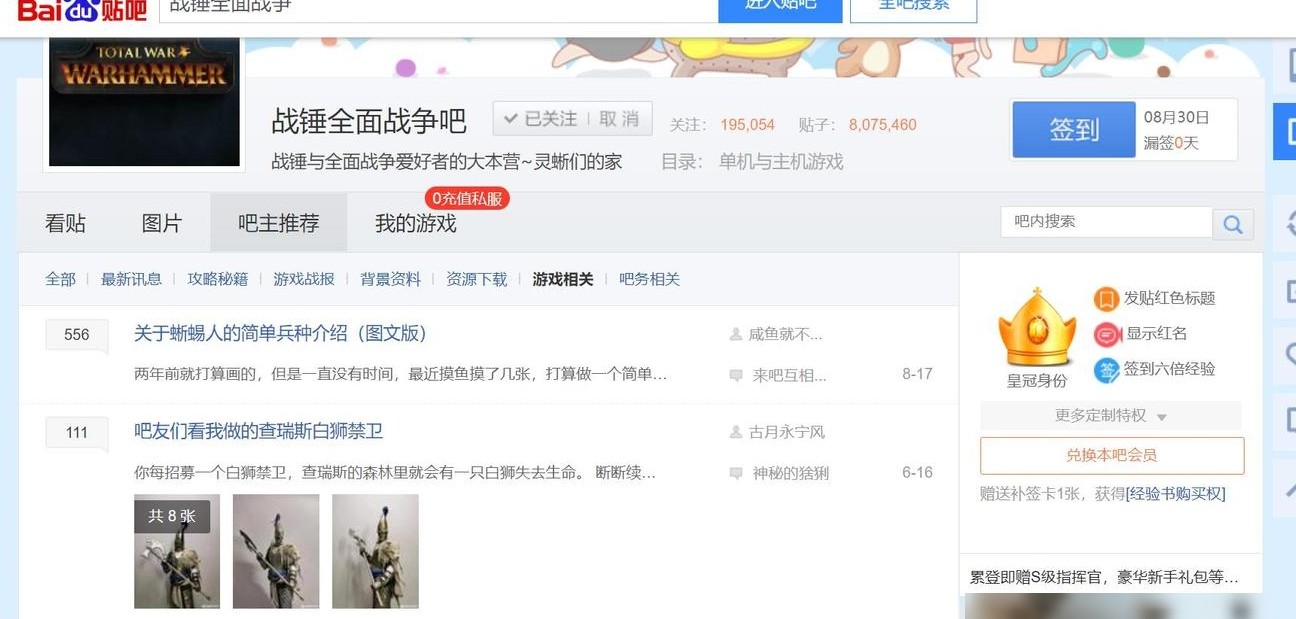Viewport: 1296px width, 619px height.
Task: Click the followers count 195,054
Action: tap(748, 125)
